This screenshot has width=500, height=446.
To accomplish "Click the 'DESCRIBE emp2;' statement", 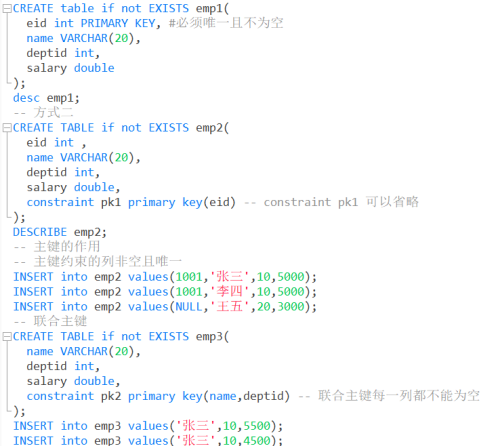I will click(x=60, y=232).
